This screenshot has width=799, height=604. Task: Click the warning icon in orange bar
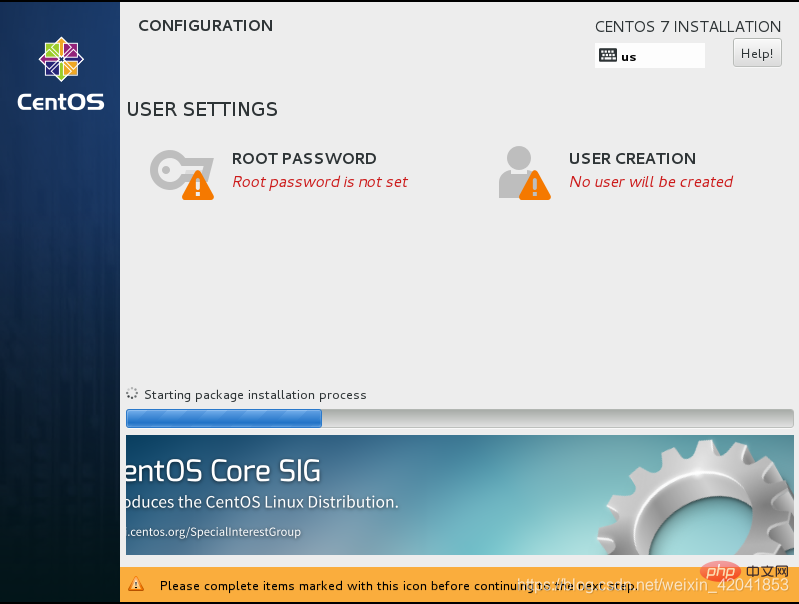point(136,584)
